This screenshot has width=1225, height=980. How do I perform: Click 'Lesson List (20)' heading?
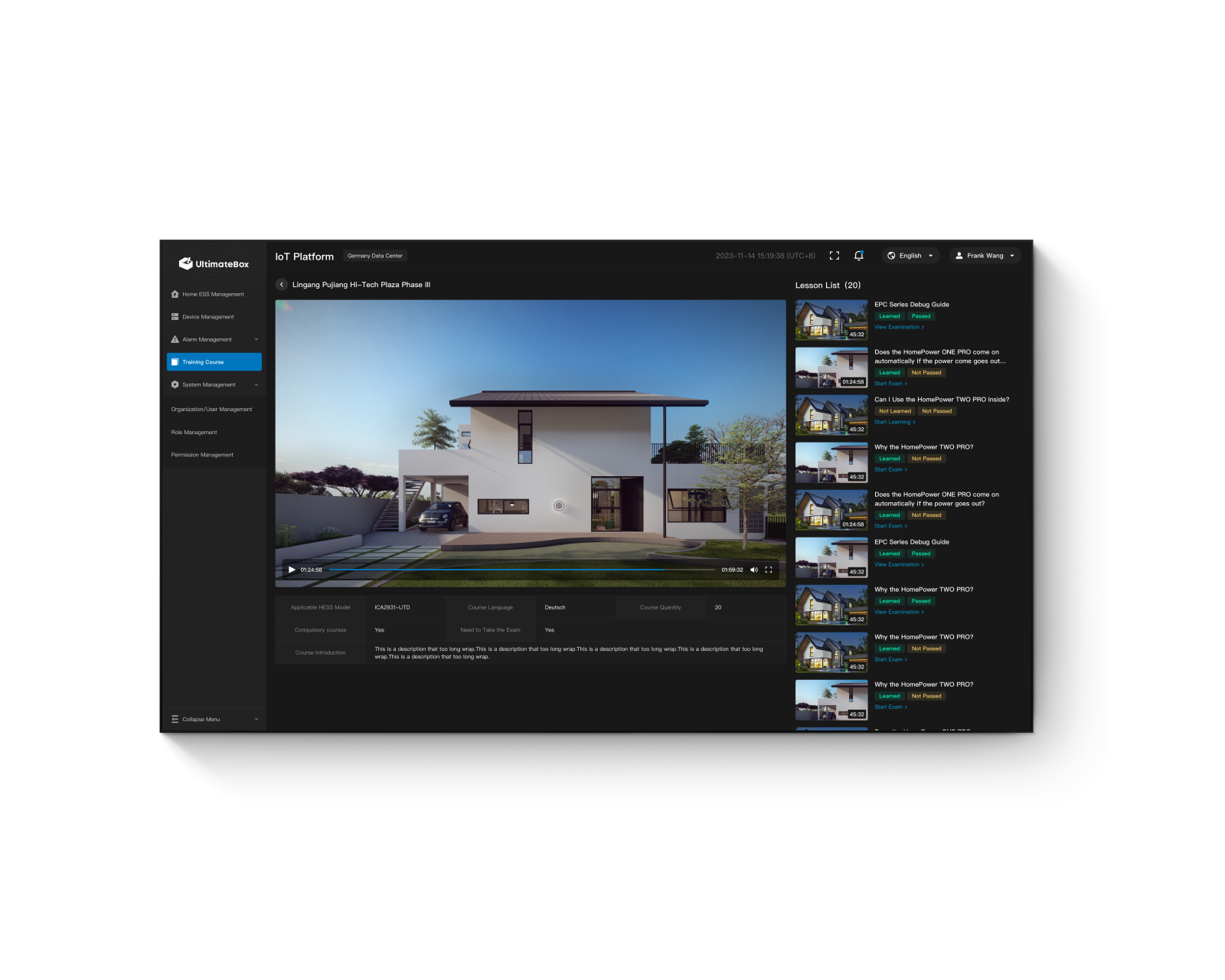(x=828, y=286)
